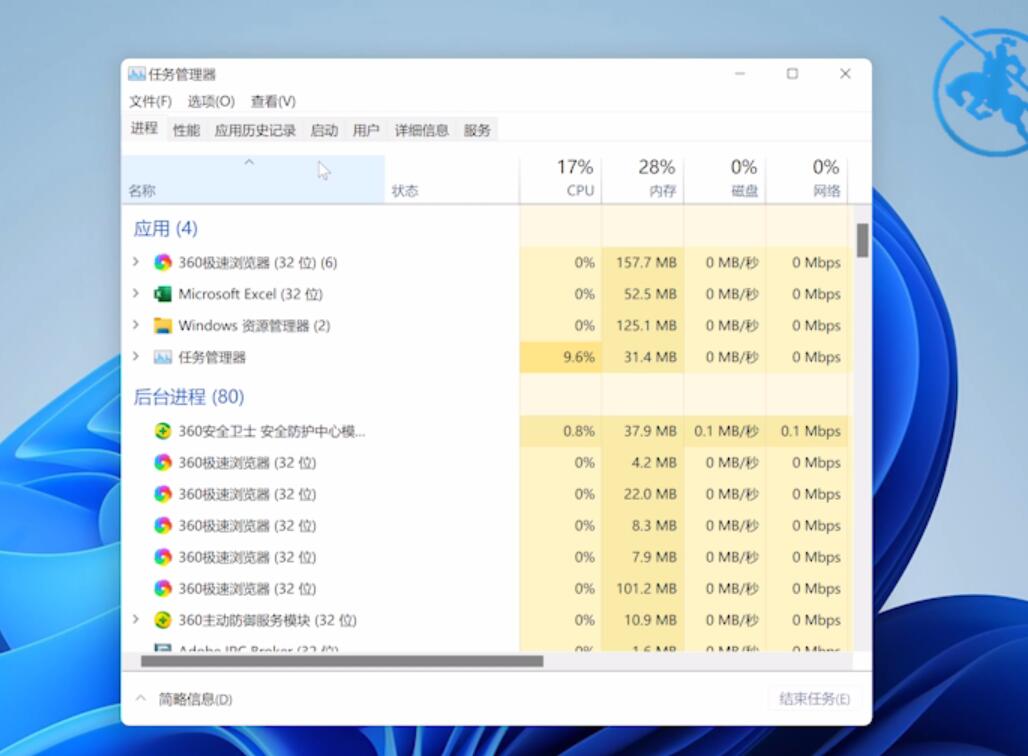
Task: Open the 文件(F) menu
Action: coord(150,102)
